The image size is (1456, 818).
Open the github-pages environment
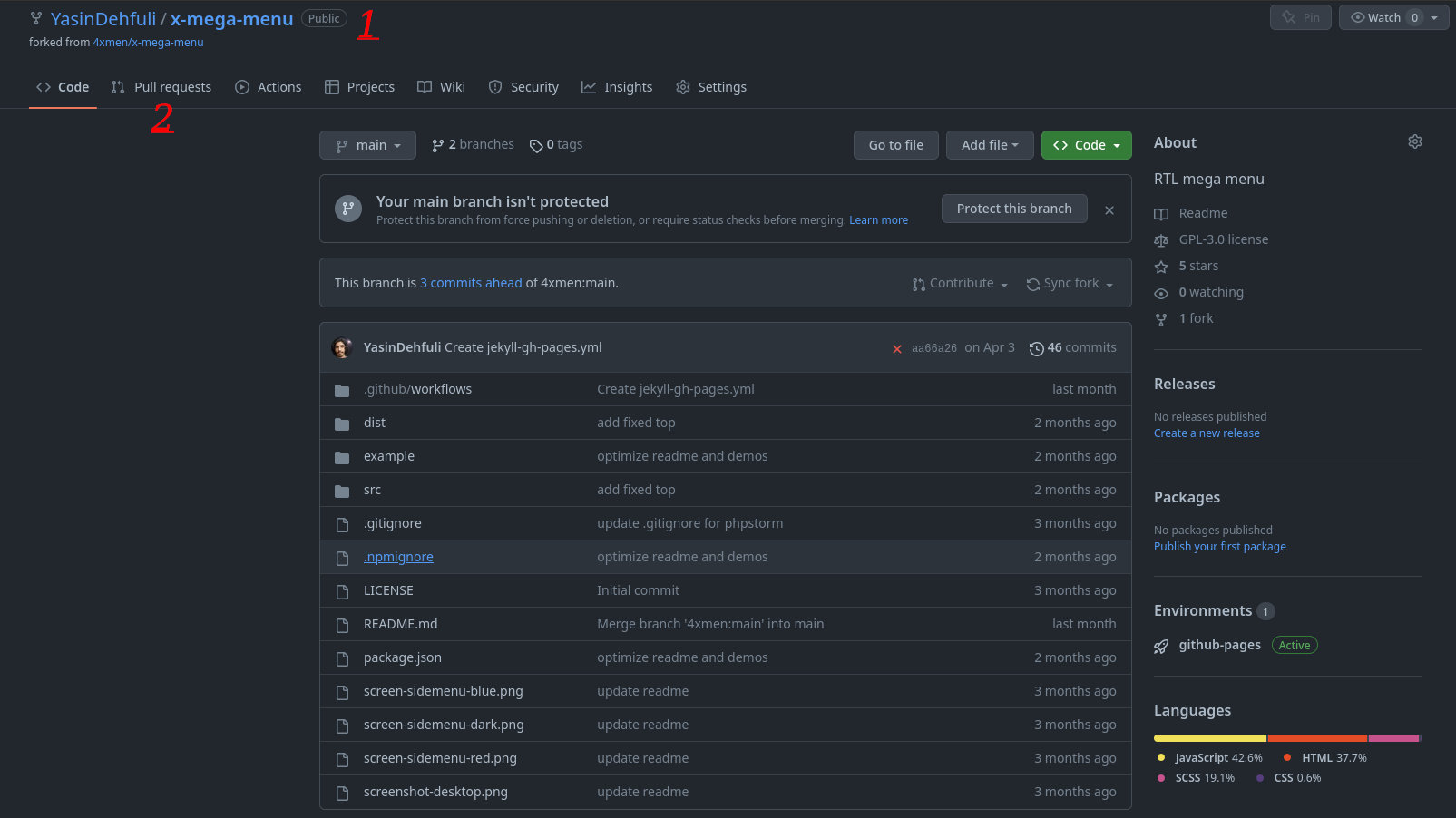click(x=1219, y=645)
